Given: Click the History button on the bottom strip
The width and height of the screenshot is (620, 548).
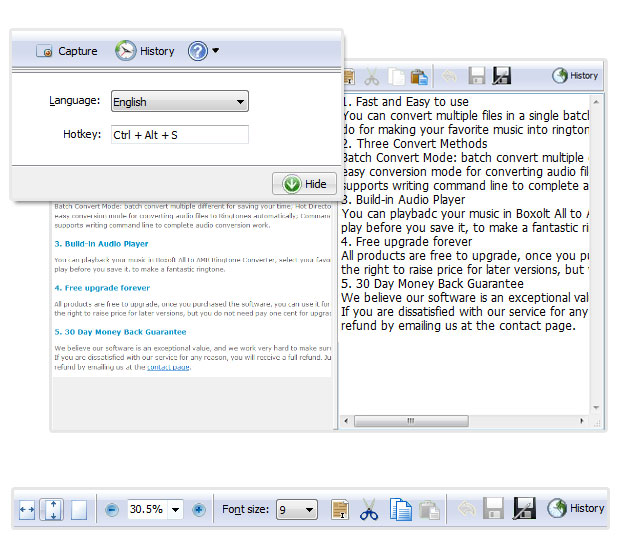Looking at the screenshot, I should (576, 508).
